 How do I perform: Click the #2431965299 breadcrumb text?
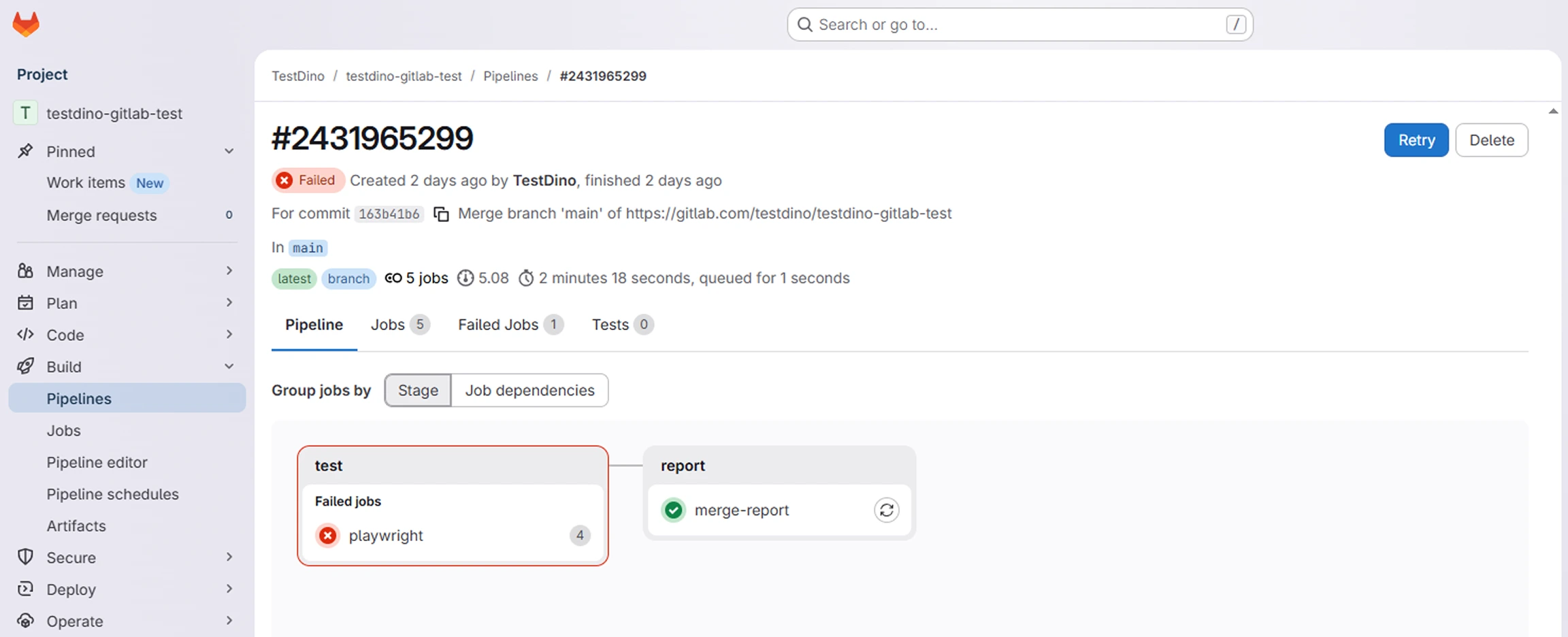(x=603, y=76)
